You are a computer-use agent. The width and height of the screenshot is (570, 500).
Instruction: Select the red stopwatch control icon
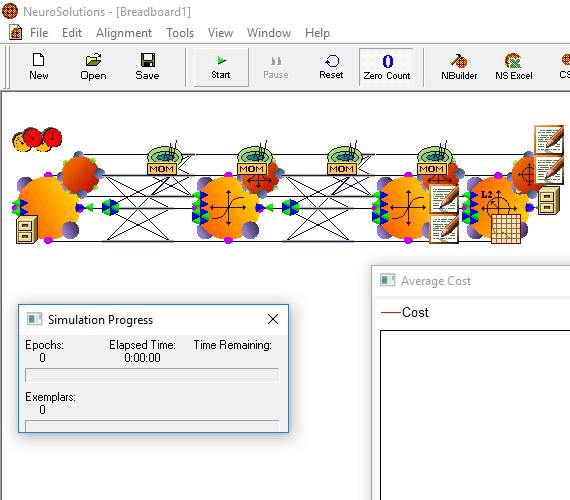[x=37, y=139]
